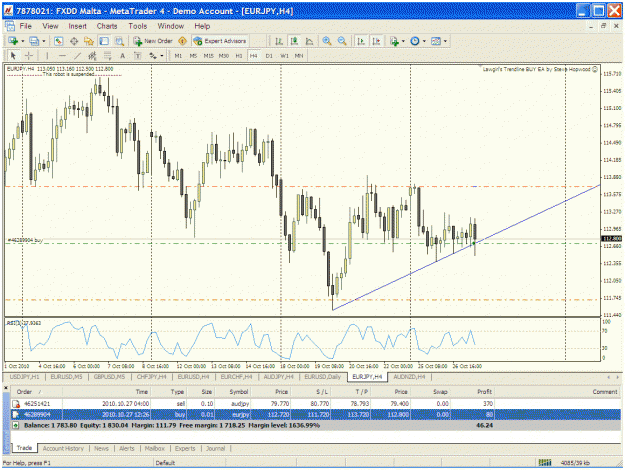Expand the Periodicity dropdown arrow

click(424, 41)
